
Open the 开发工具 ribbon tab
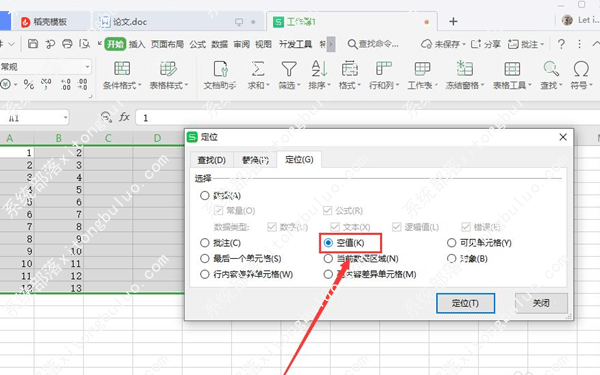point(295,44)
